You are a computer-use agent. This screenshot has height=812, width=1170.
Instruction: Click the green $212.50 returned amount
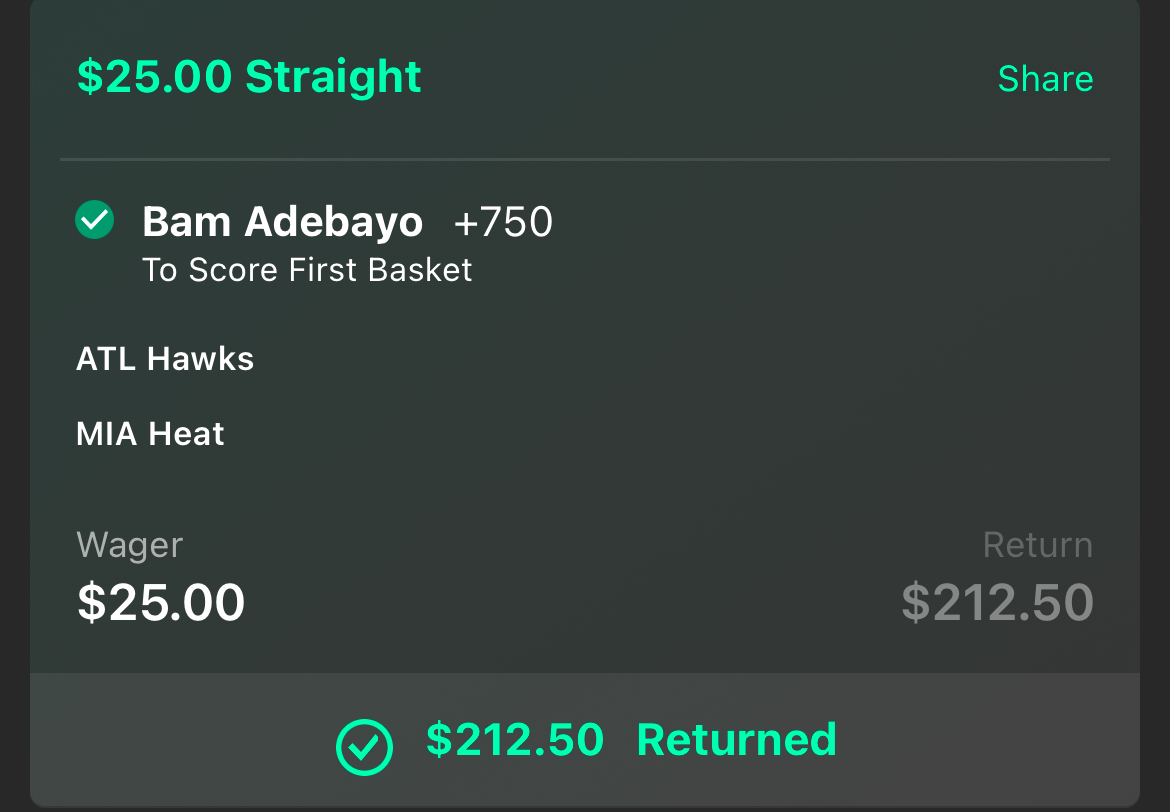coord(515,740)
